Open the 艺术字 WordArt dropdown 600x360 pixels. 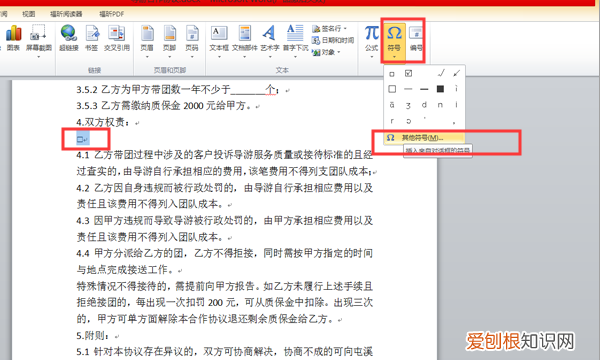(x=270, y=57)
